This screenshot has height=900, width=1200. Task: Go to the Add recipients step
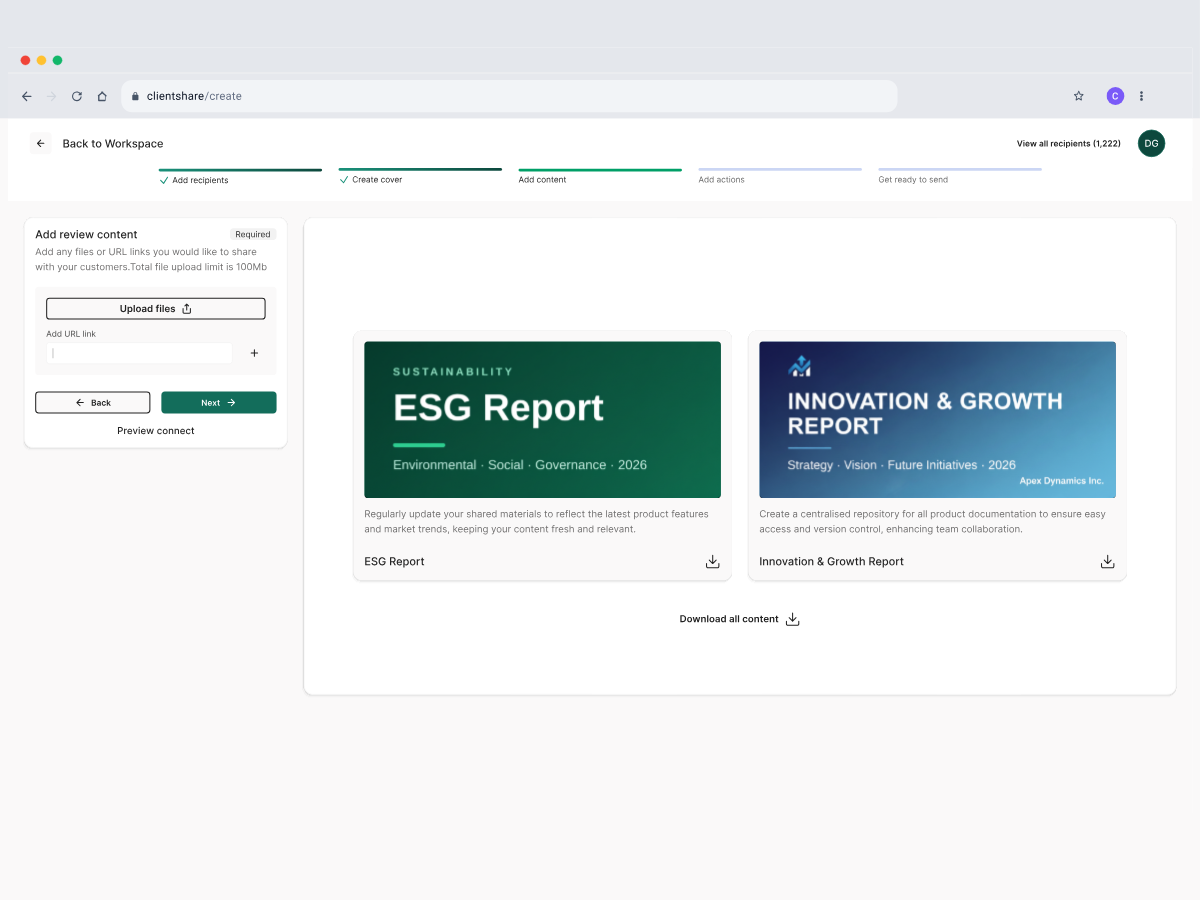click(240, 176)
